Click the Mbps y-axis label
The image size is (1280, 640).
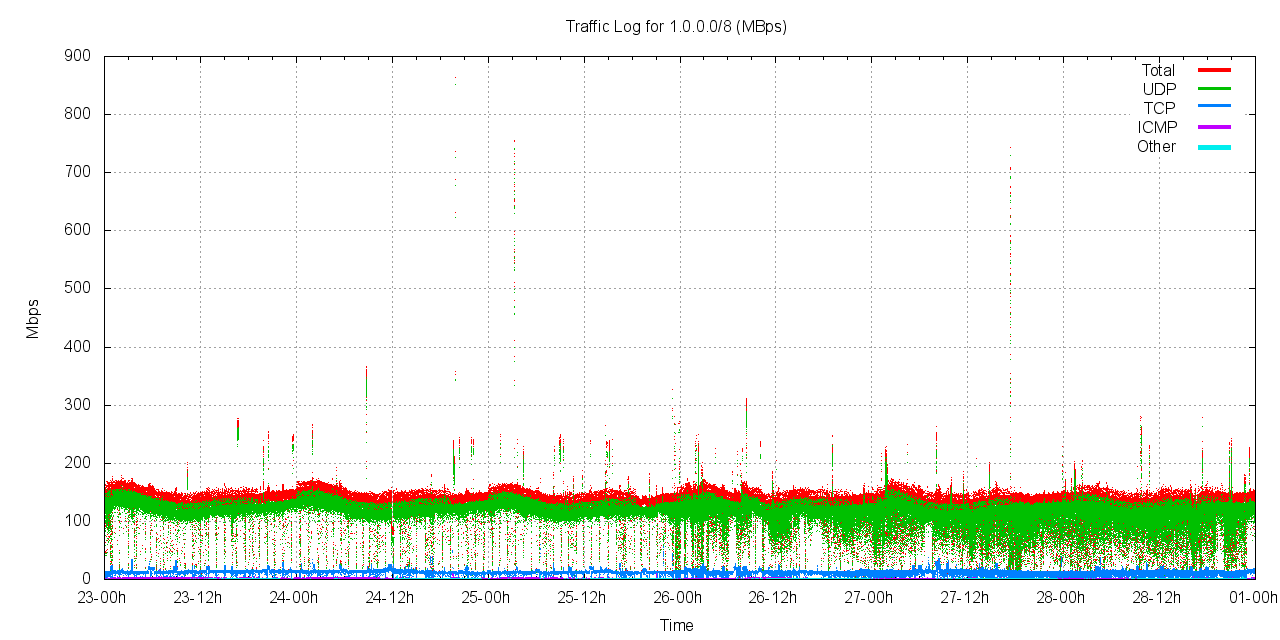pyautogui.click(x=33, y=318)
